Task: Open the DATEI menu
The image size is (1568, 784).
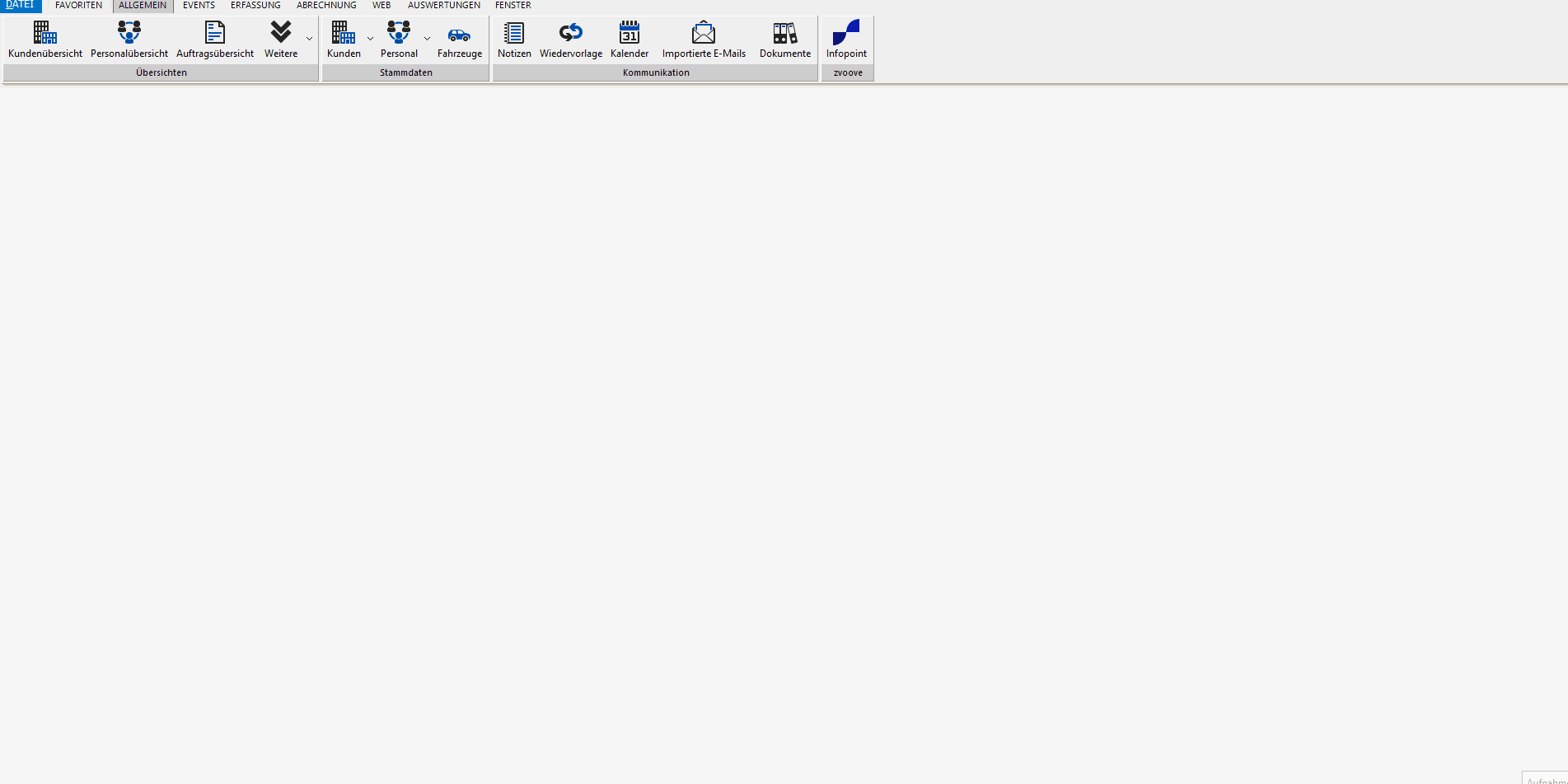Action: coord(20,5)
